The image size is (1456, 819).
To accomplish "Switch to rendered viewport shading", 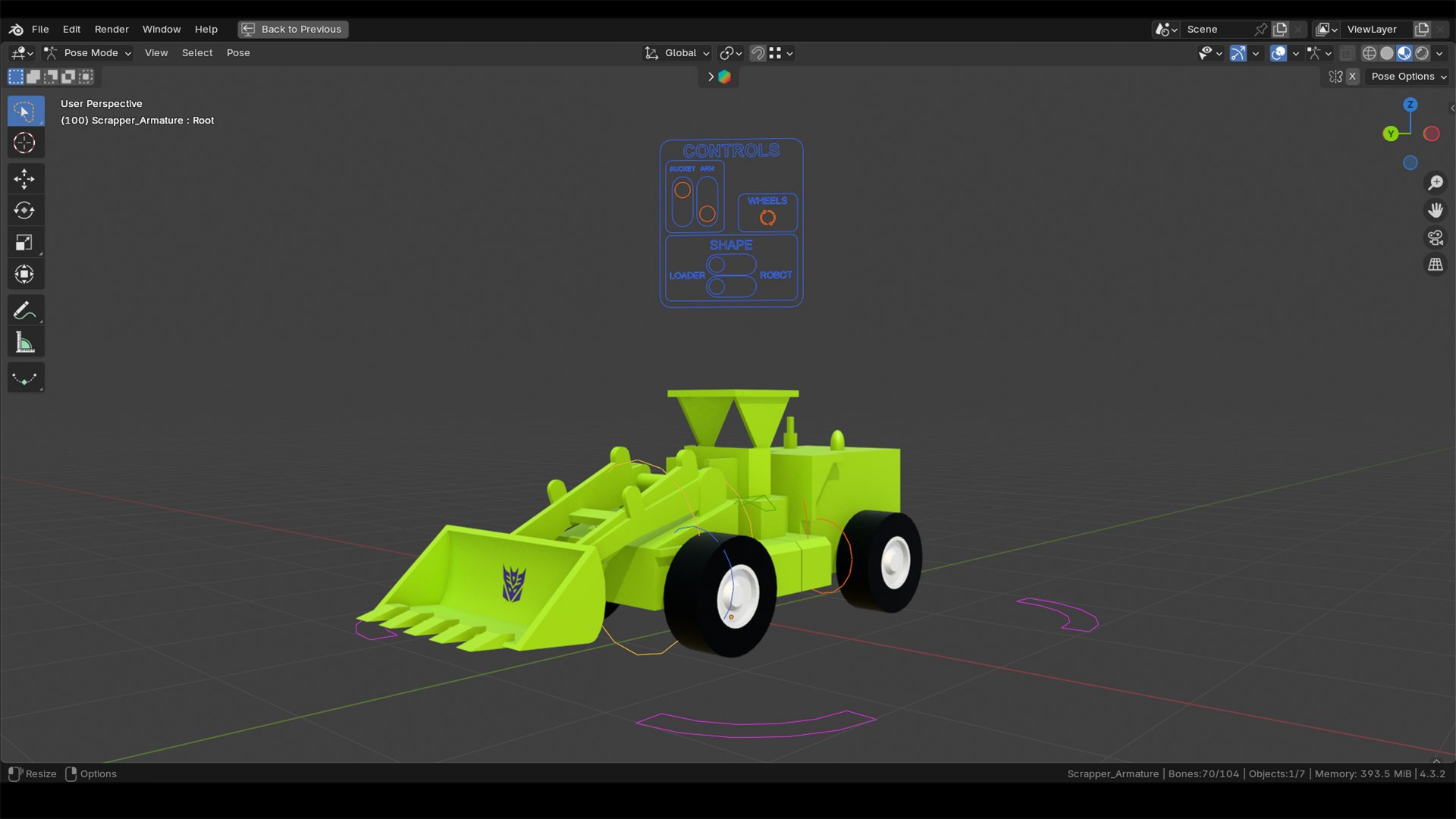I will point(1422,53).
